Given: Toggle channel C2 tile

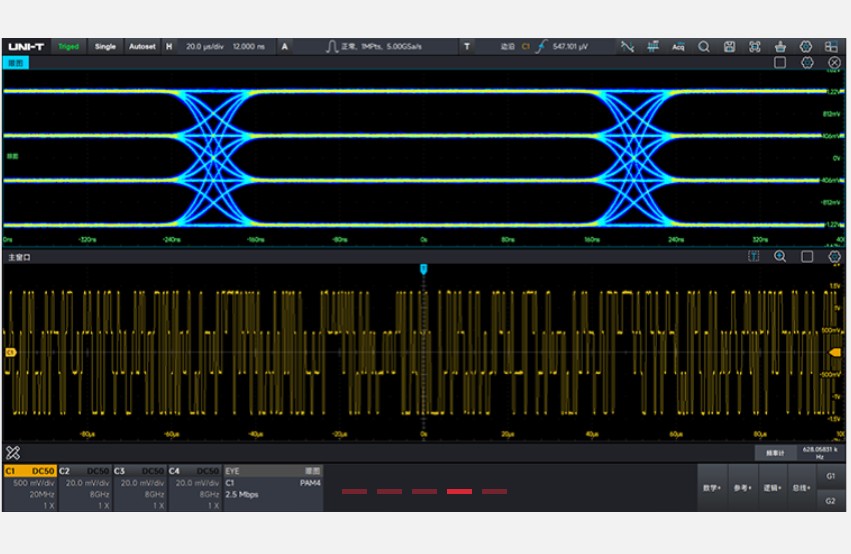Looking at the screenshot, I should (x=83, y=487).
